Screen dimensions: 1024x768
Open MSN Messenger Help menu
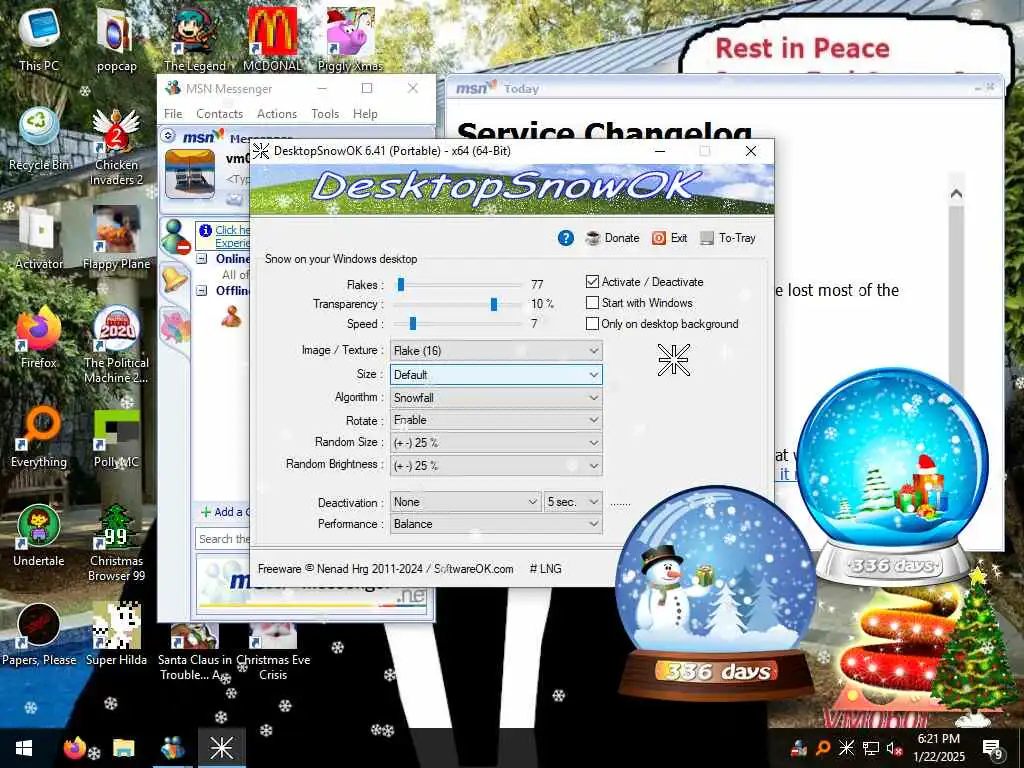[x=365, y=114]
